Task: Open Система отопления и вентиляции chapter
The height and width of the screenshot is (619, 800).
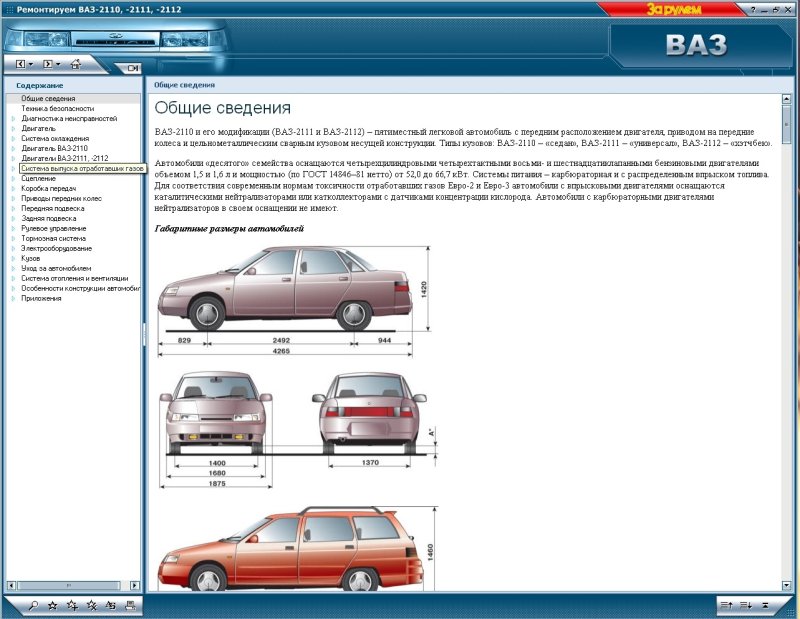Action: point(74,278)
